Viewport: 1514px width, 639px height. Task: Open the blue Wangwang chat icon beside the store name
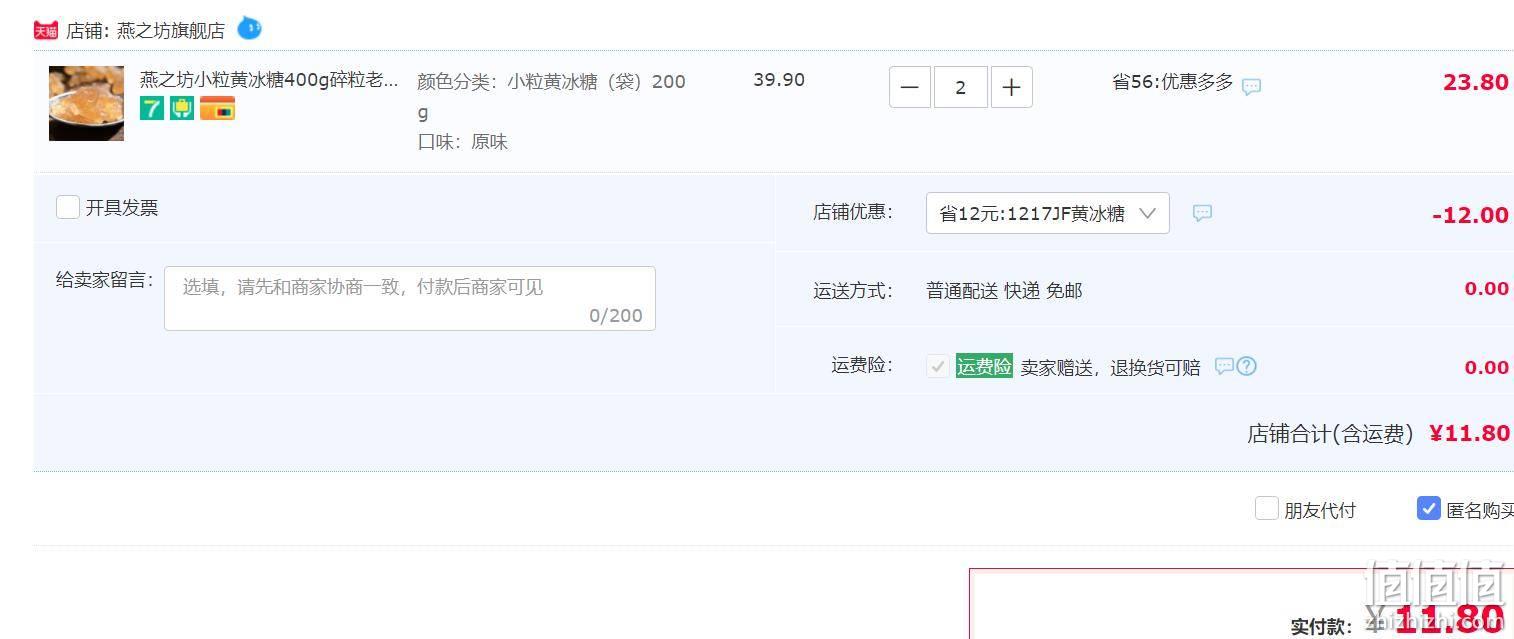click(249, 28)
